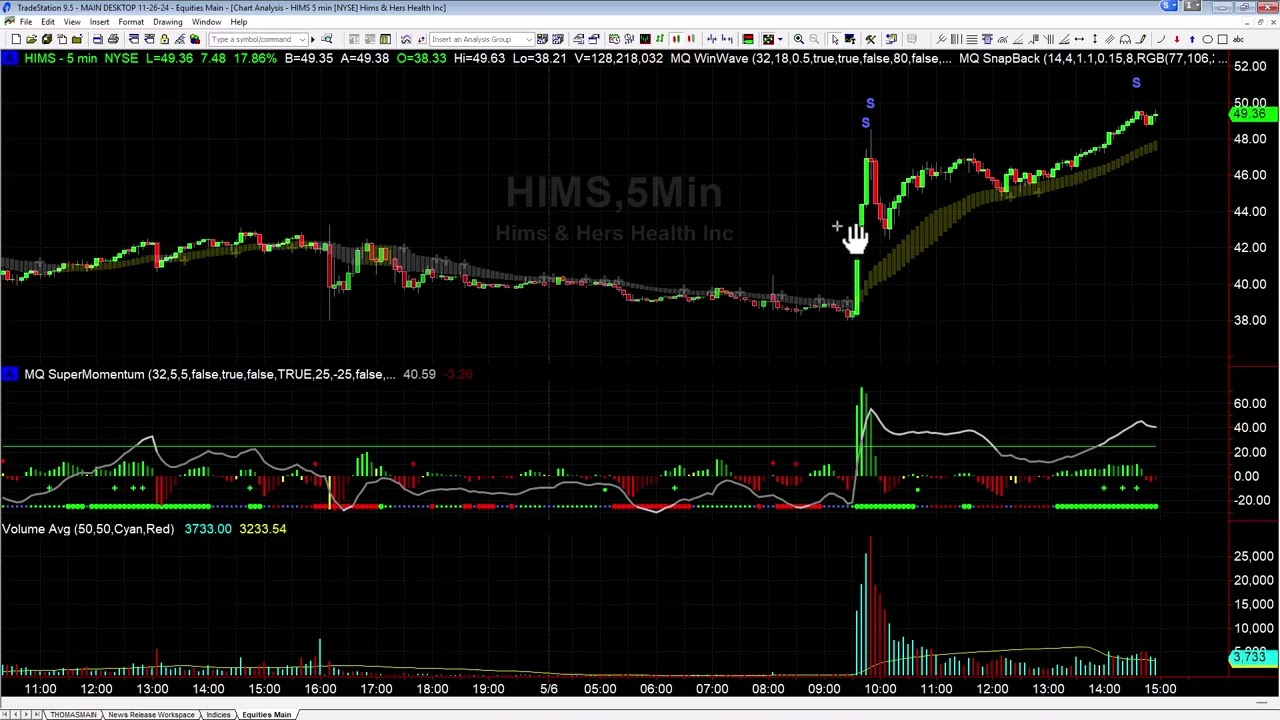The width and height of the screenshot is (1280, 720).
Task: Expand the 'Insert an Analysis Group' dropdown
Action: [x=529, y=39]
